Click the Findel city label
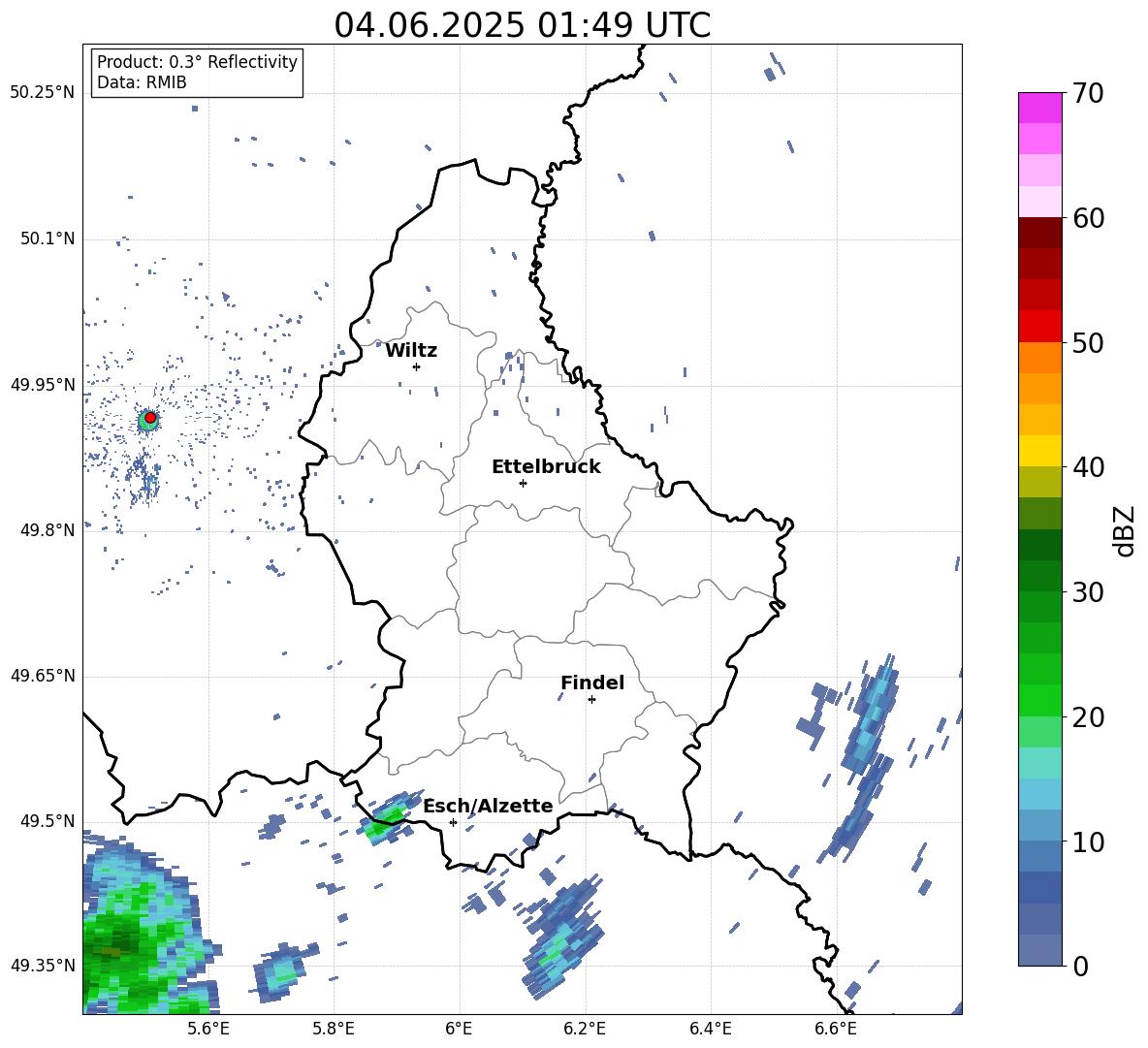This screenshot has width=1148, height=1048. [592, 683]
